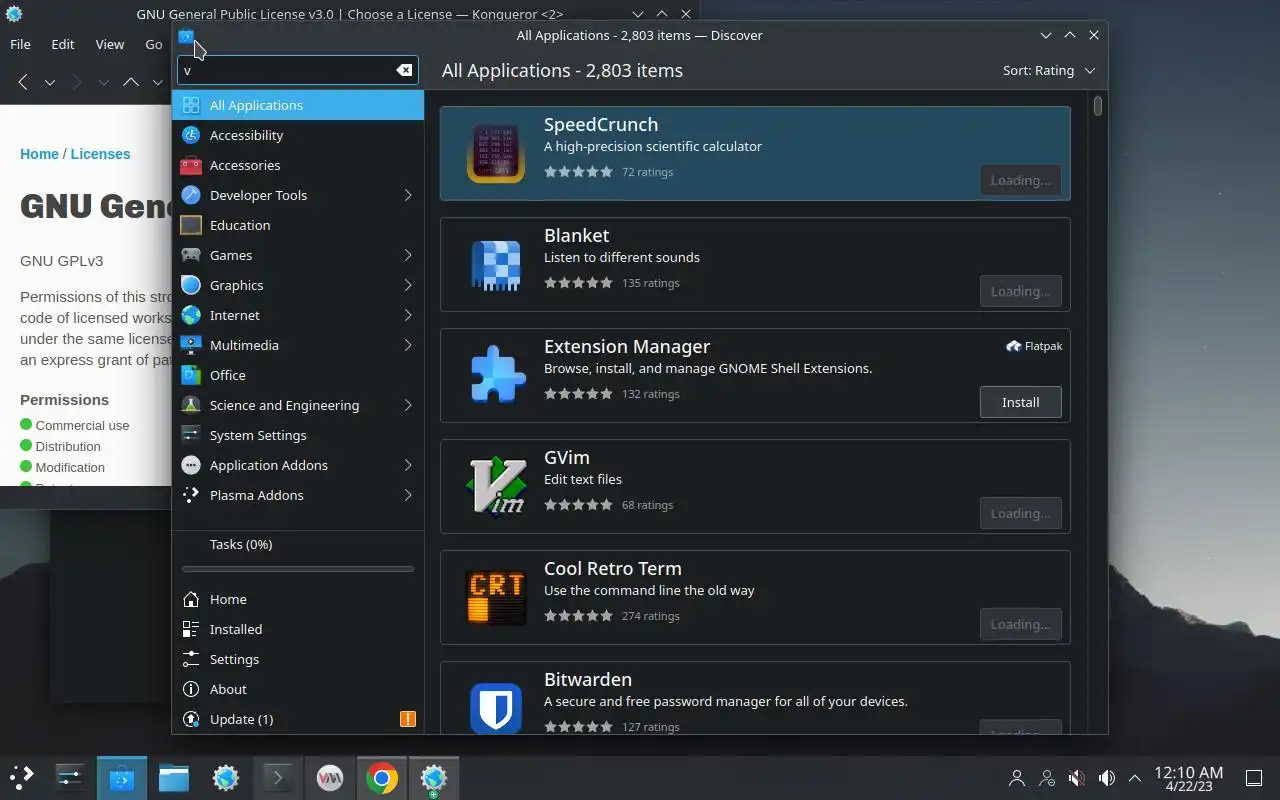Expand the Graphics category
This screenshot has width=1280, height=800.
(408, 285)
